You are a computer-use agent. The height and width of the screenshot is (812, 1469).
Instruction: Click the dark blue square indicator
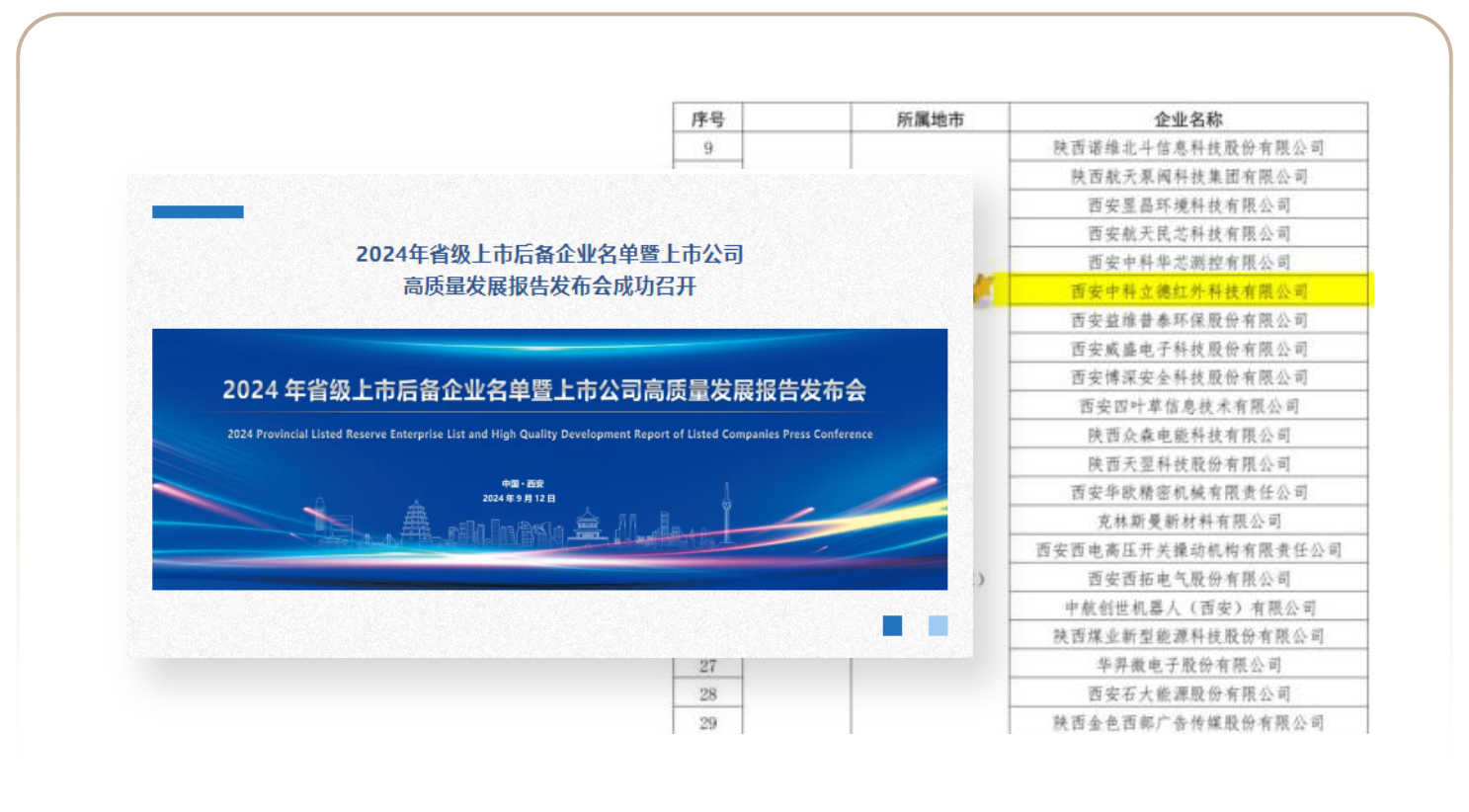coord(892,625)
